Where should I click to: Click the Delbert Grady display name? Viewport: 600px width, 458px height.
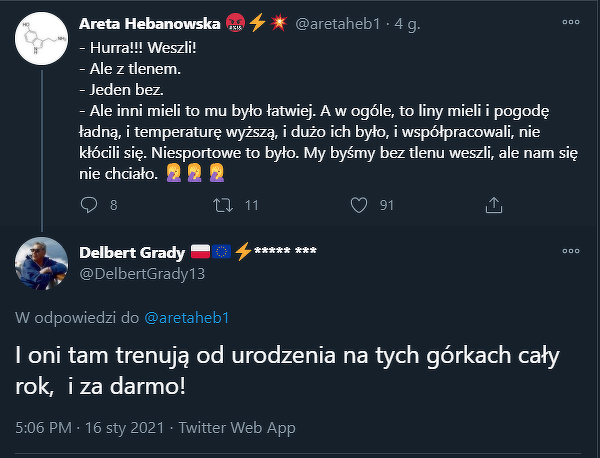click(x=132, y=251)
